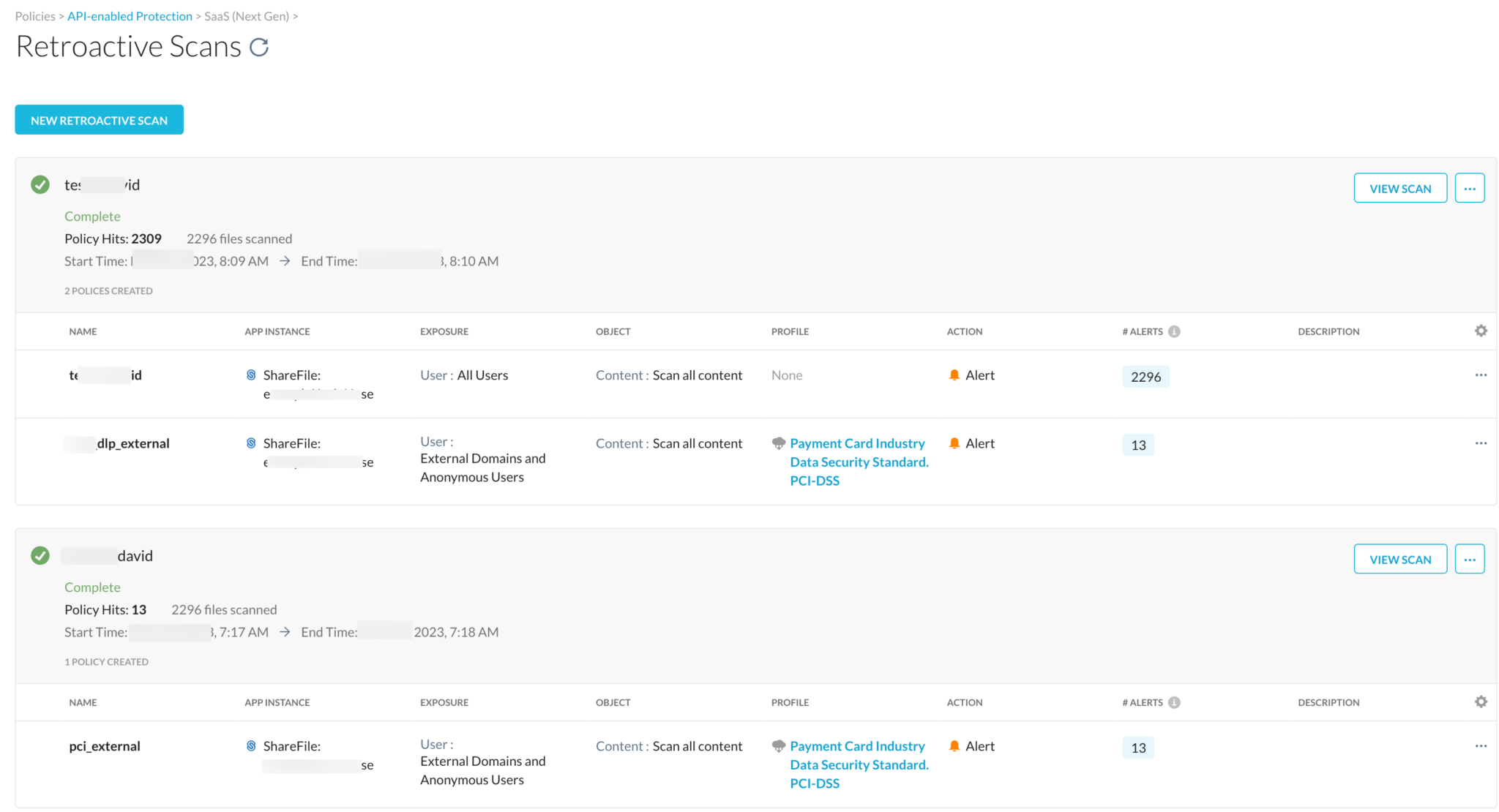1499x812 pixels.
Task: Click VIEW SCAN on the first completed scan
Action: 1400,187
